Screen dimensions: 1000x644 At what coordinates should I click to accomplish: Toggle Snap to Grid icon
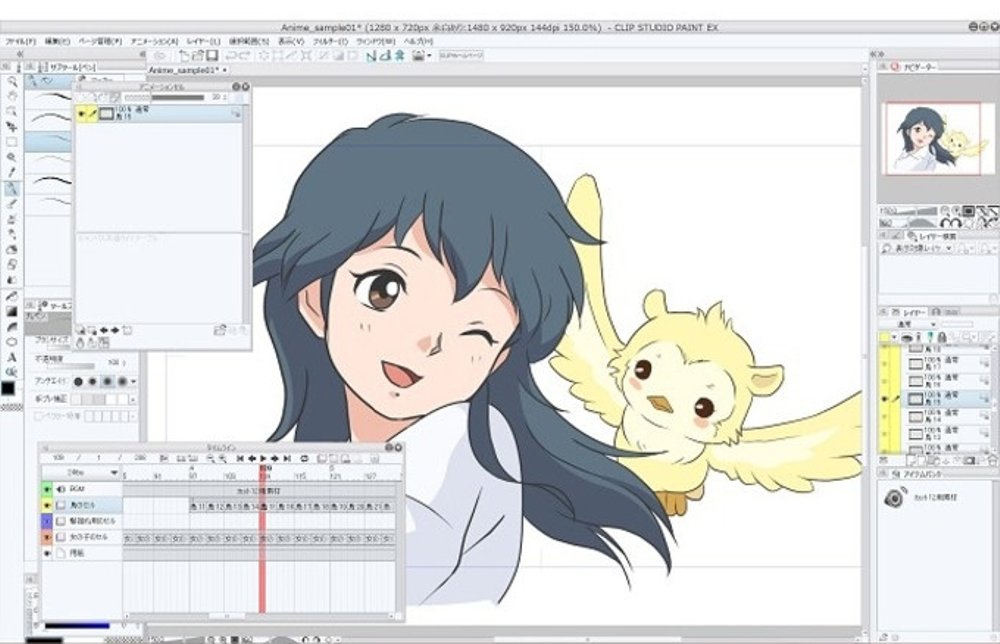(399, 55)
